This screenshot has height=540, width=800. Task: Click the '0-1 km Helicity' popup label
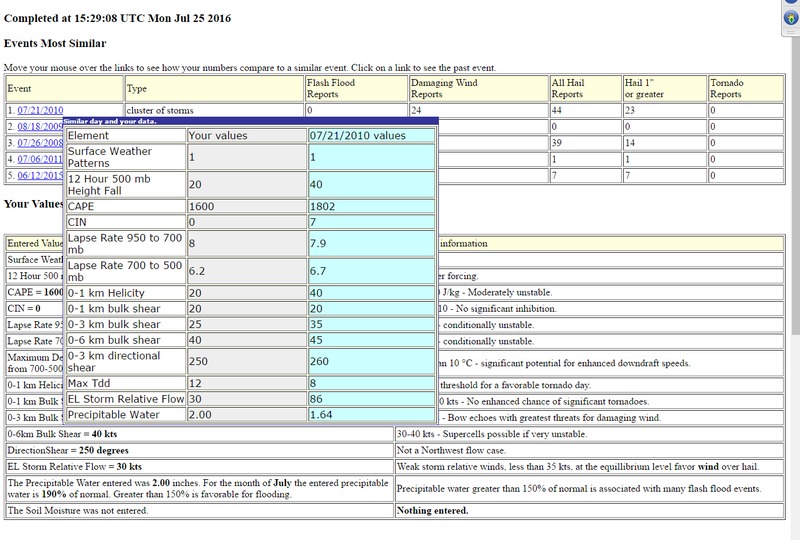[x=126, y=293]
